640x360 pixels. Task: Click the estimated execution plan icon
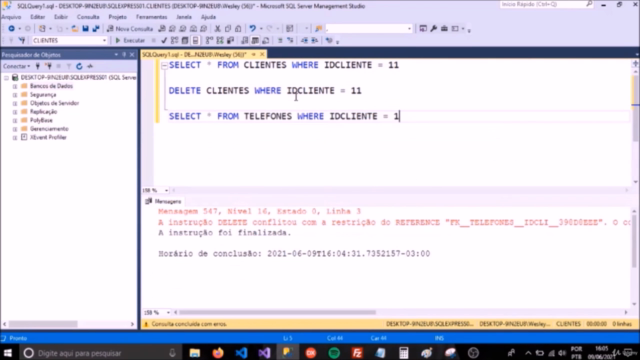pos(174,40)
